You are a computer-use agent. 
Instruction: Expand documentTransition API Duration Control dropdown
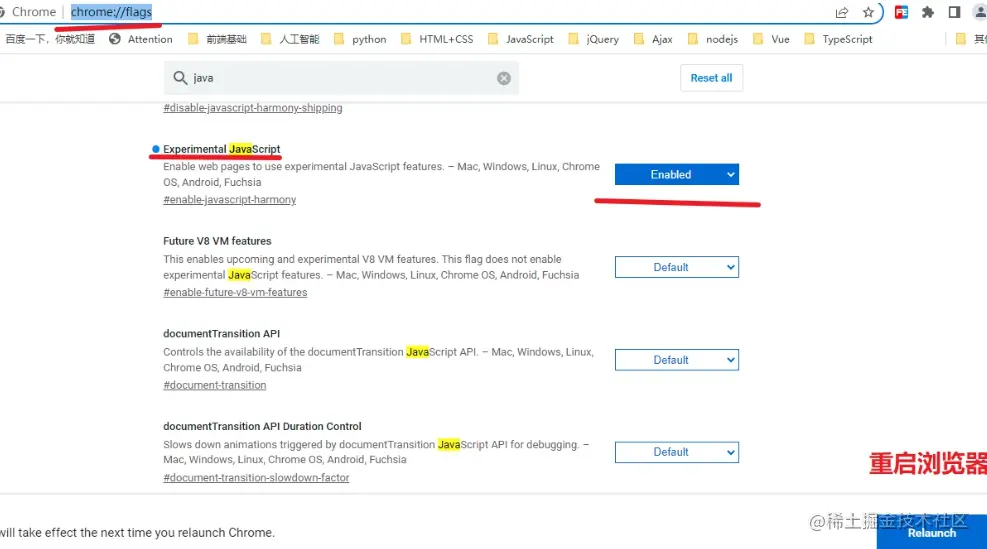(676, 452)
